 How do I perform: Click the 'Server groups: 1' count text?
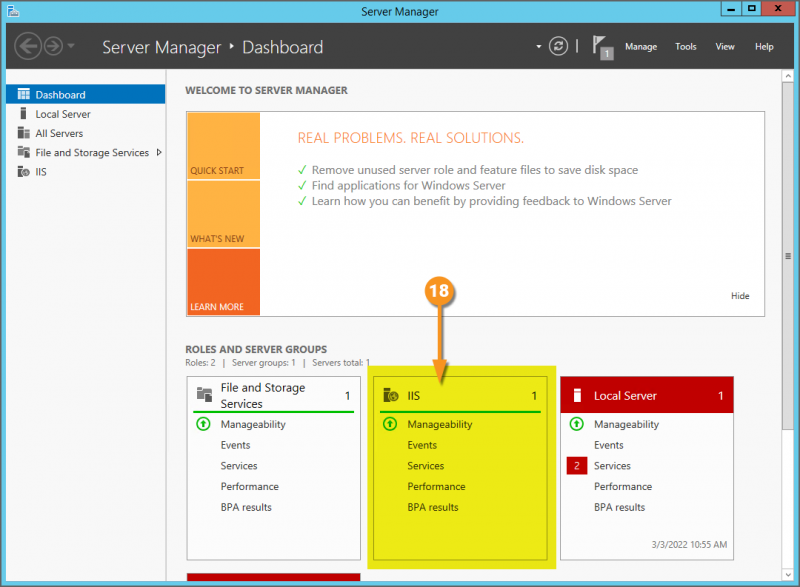pyautogui.click(x=263, y=363)
